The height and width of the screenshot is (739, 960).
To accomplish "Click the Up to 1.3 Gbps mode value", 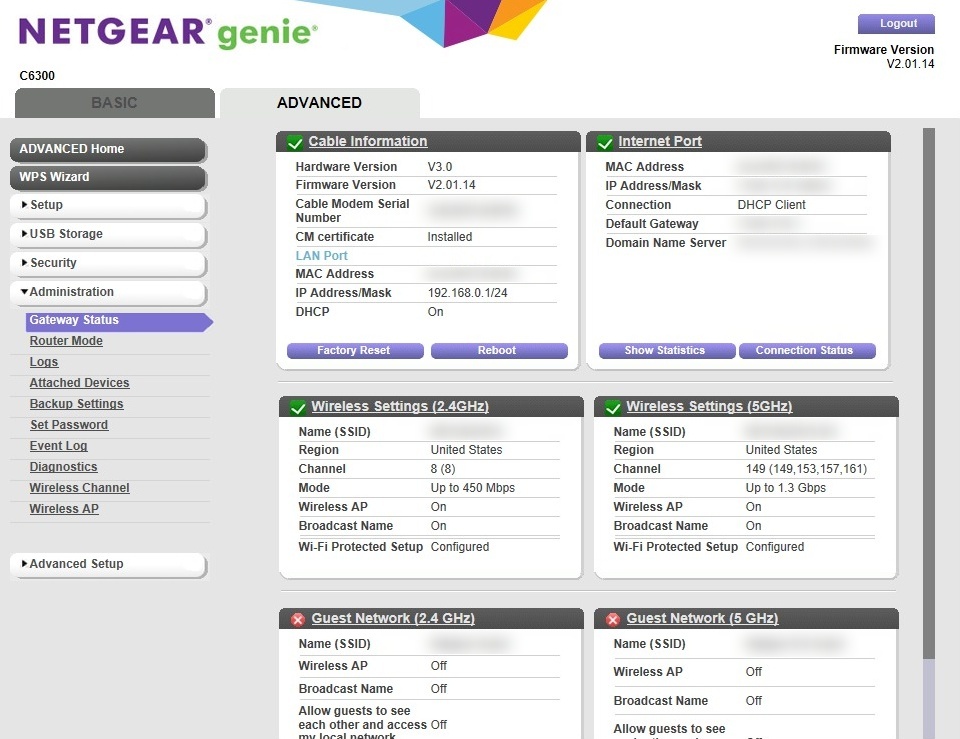I will click(x=786, y=488).
